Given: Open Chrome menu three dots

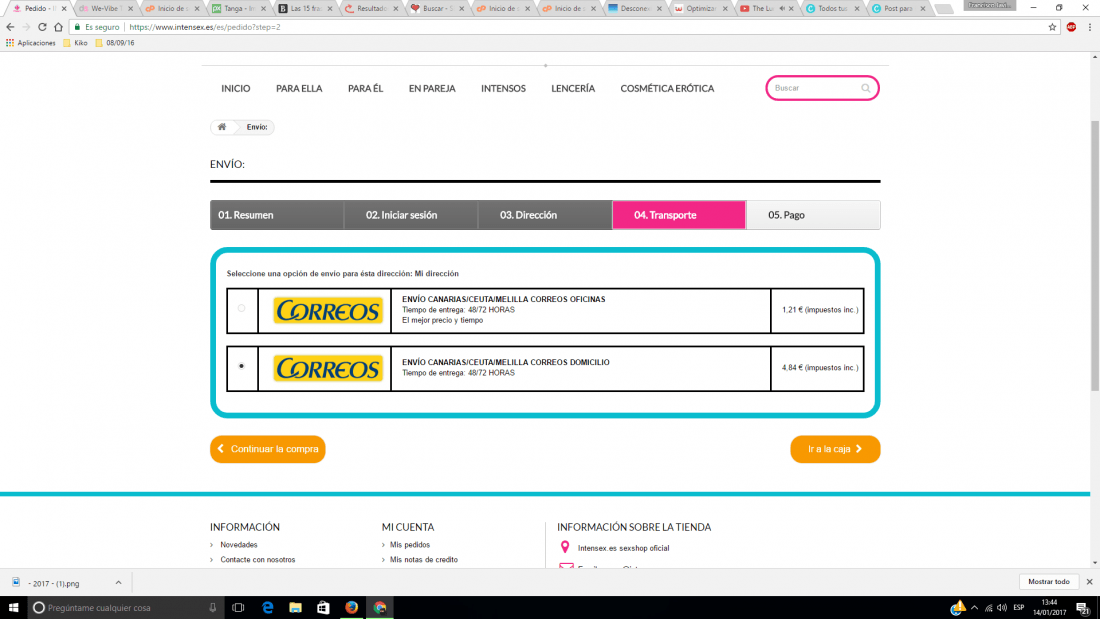Looking at the screenshot, I should [1089, 27].
